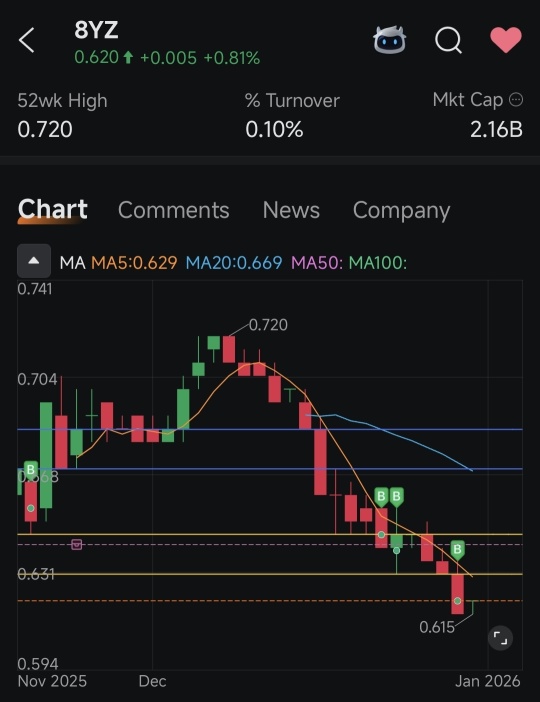Viewport: 540px width, 702px height.
Task: Click the leftmost B buy marker in November
Action: pos(30,471)
